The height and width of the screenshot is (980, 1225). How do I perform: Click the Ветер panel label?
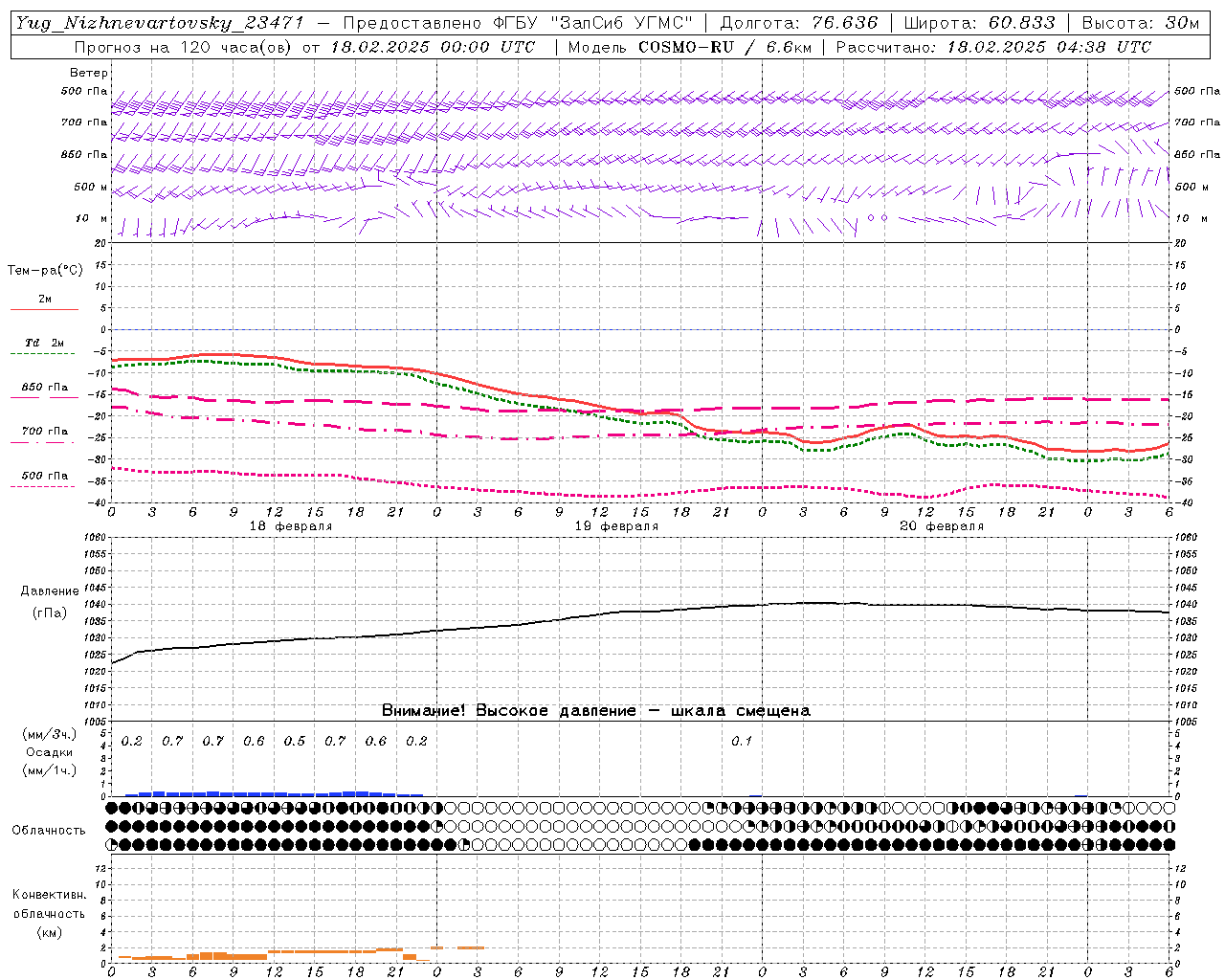point(89,73)
